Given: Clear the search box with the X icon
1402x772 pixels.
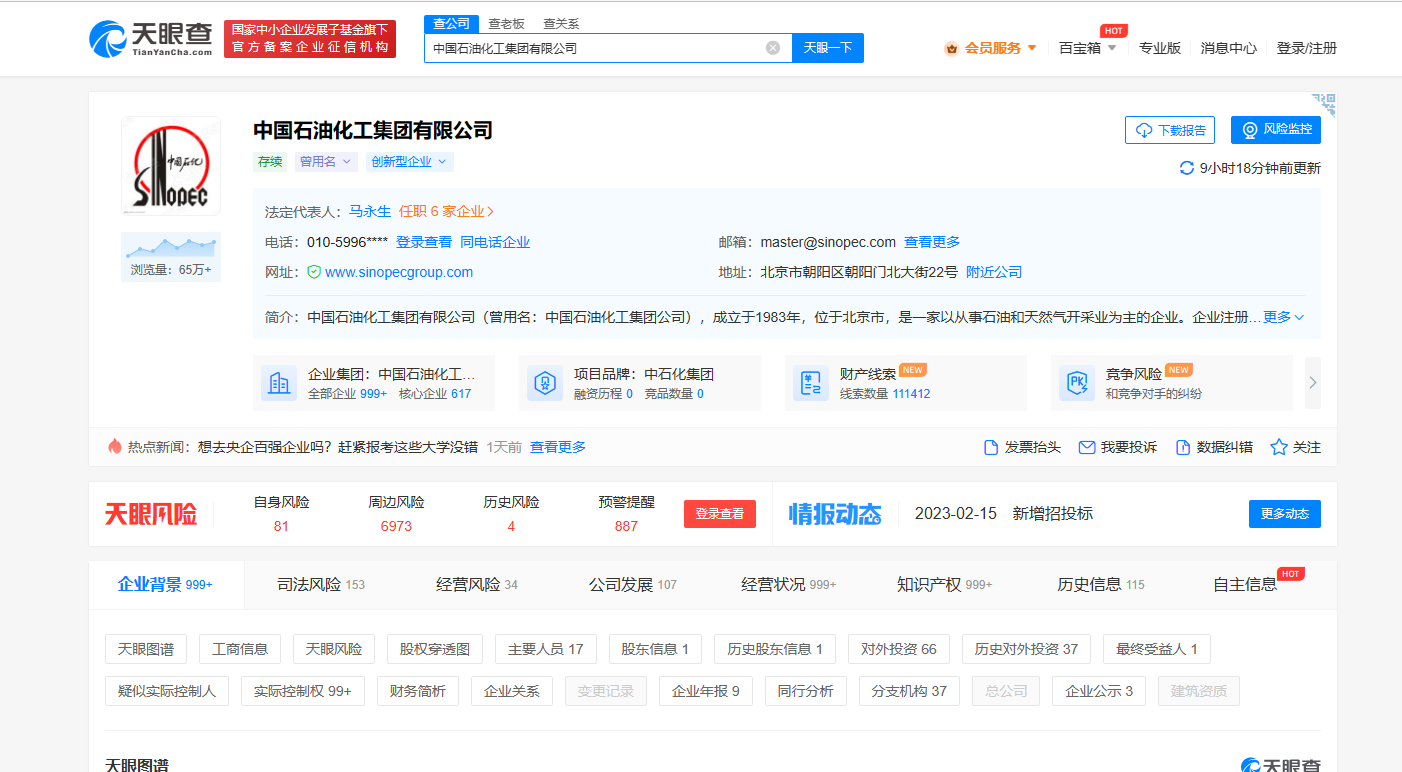Looking at the screenshot, I should (773, 48).
